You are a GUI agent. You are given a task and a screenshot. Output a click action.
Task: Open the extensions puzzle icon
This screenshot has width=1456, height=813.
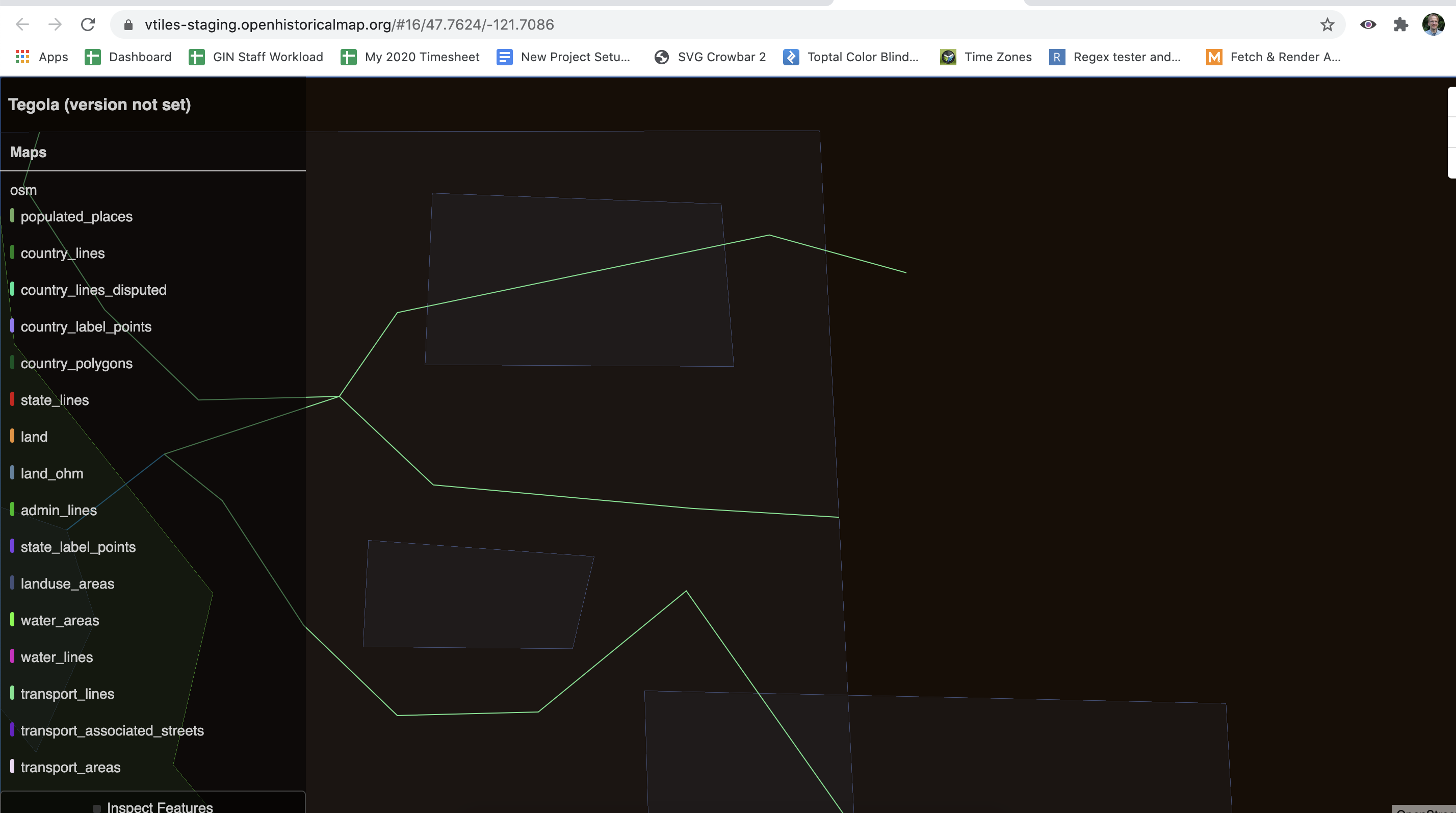(x=1400, y=24)
